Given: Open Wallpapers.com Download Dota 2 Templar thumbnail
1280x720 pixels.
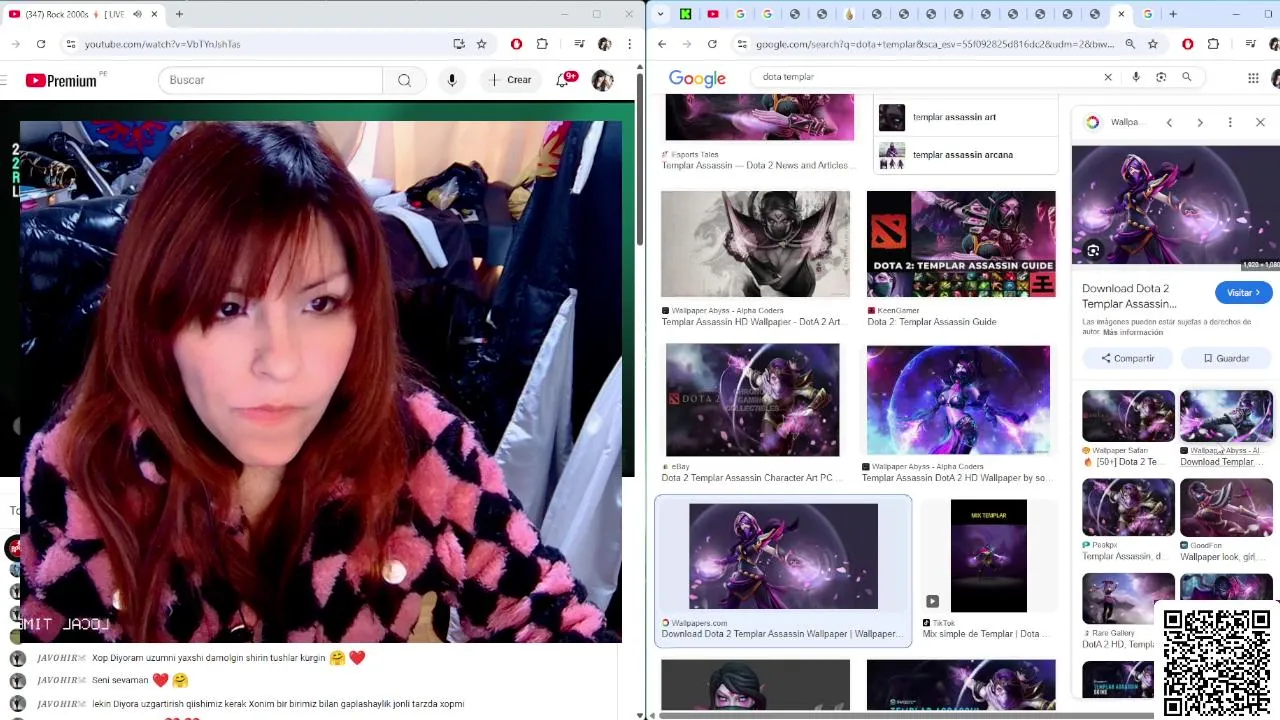Looking at the screenshot, I should click(x=783, y=556).
